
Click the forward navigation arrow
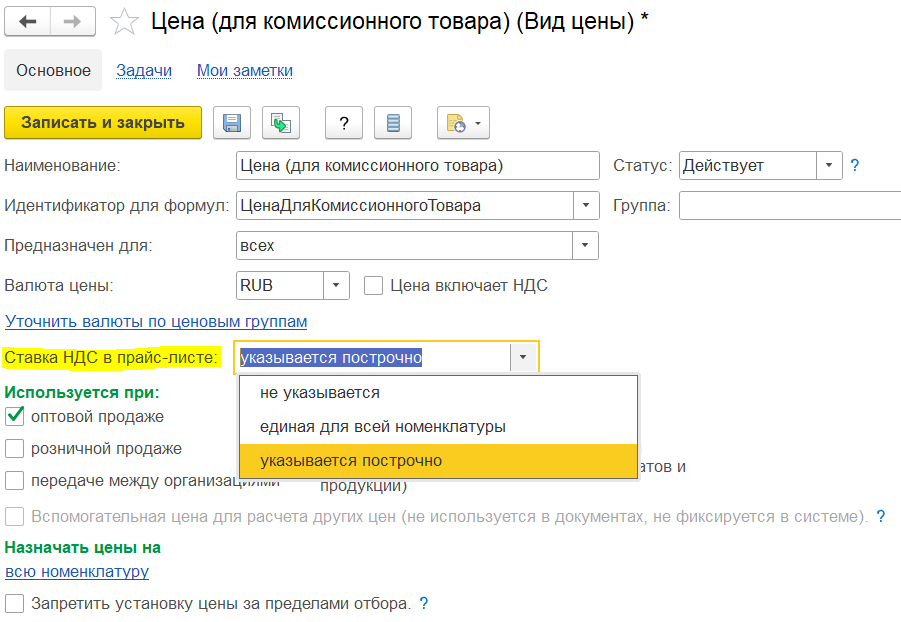click(x=73, y=21)
